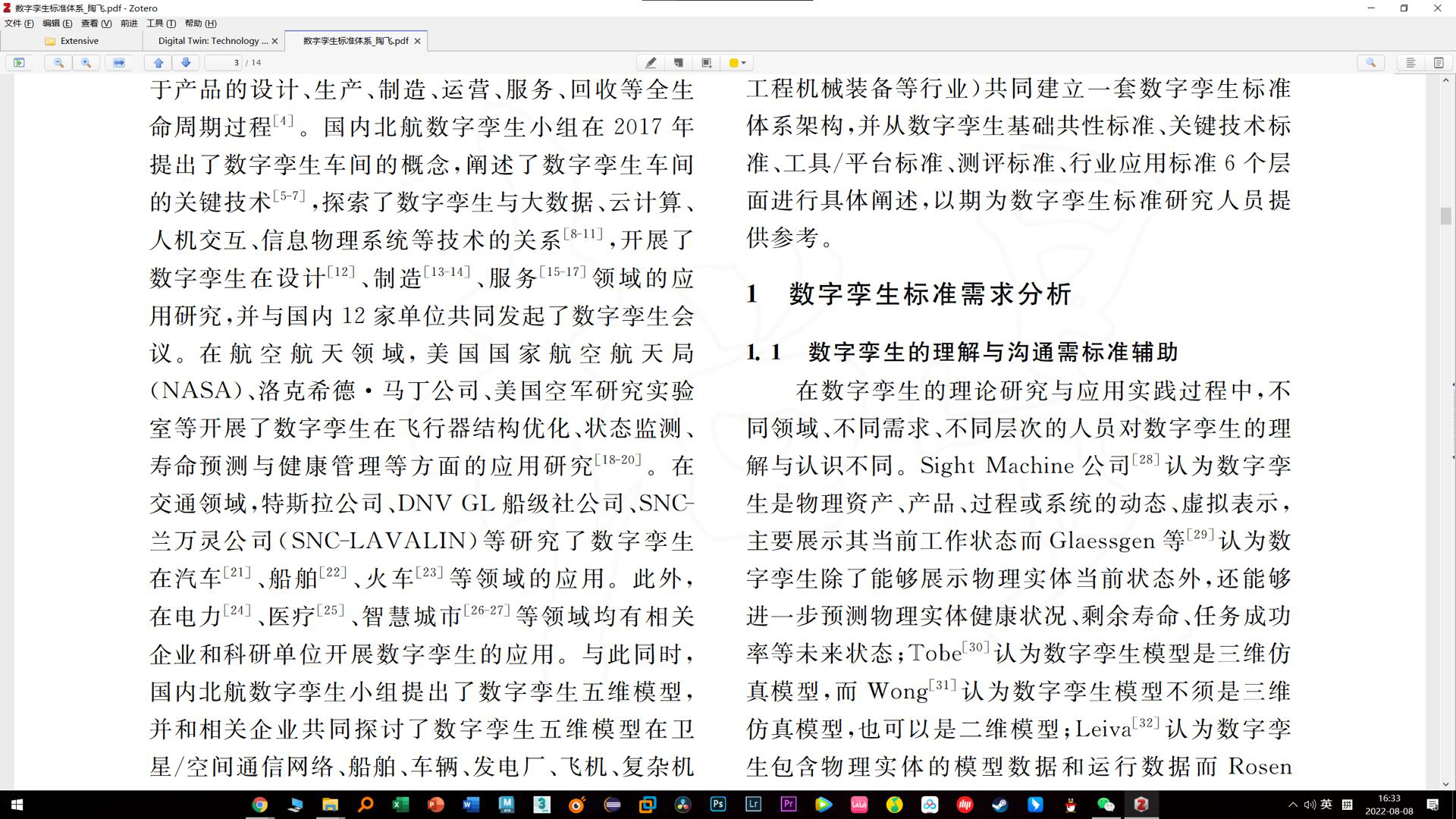Expand hidden system tray icons chevron
The height and width of the screenshot is (819, 1456).
pos(1292,805)
